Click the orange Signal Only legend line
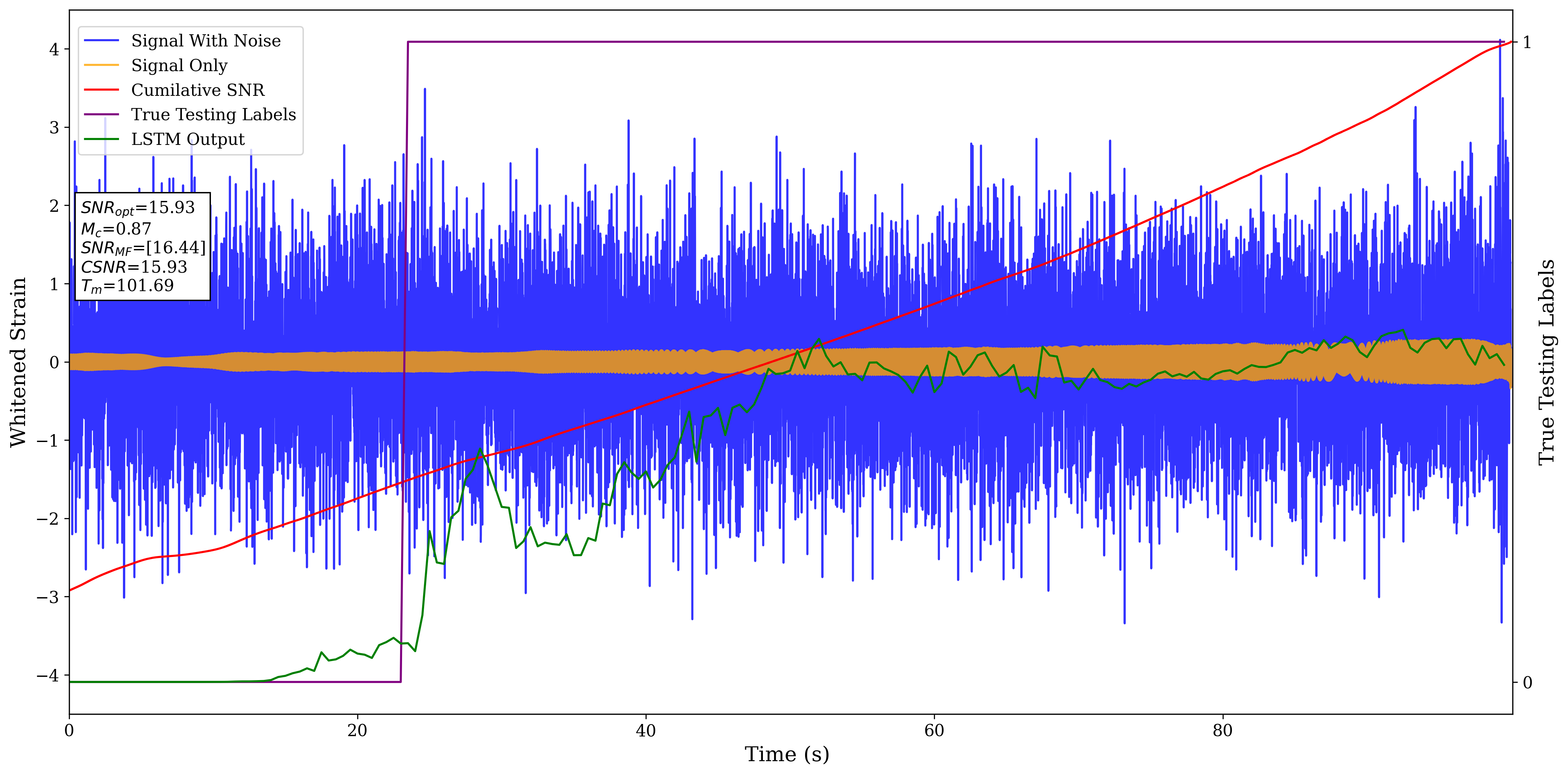The height and width of the screenshot is (775, 1568). (101, 65)
